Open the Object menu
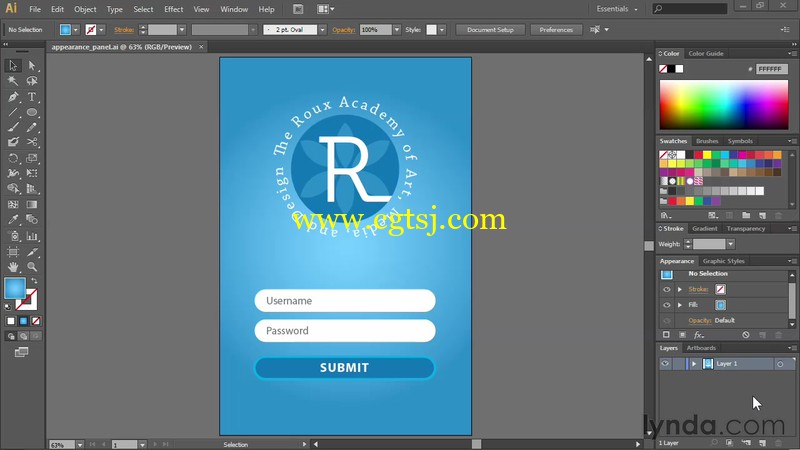This screenshot has width=800, height=450. point(85,9)
